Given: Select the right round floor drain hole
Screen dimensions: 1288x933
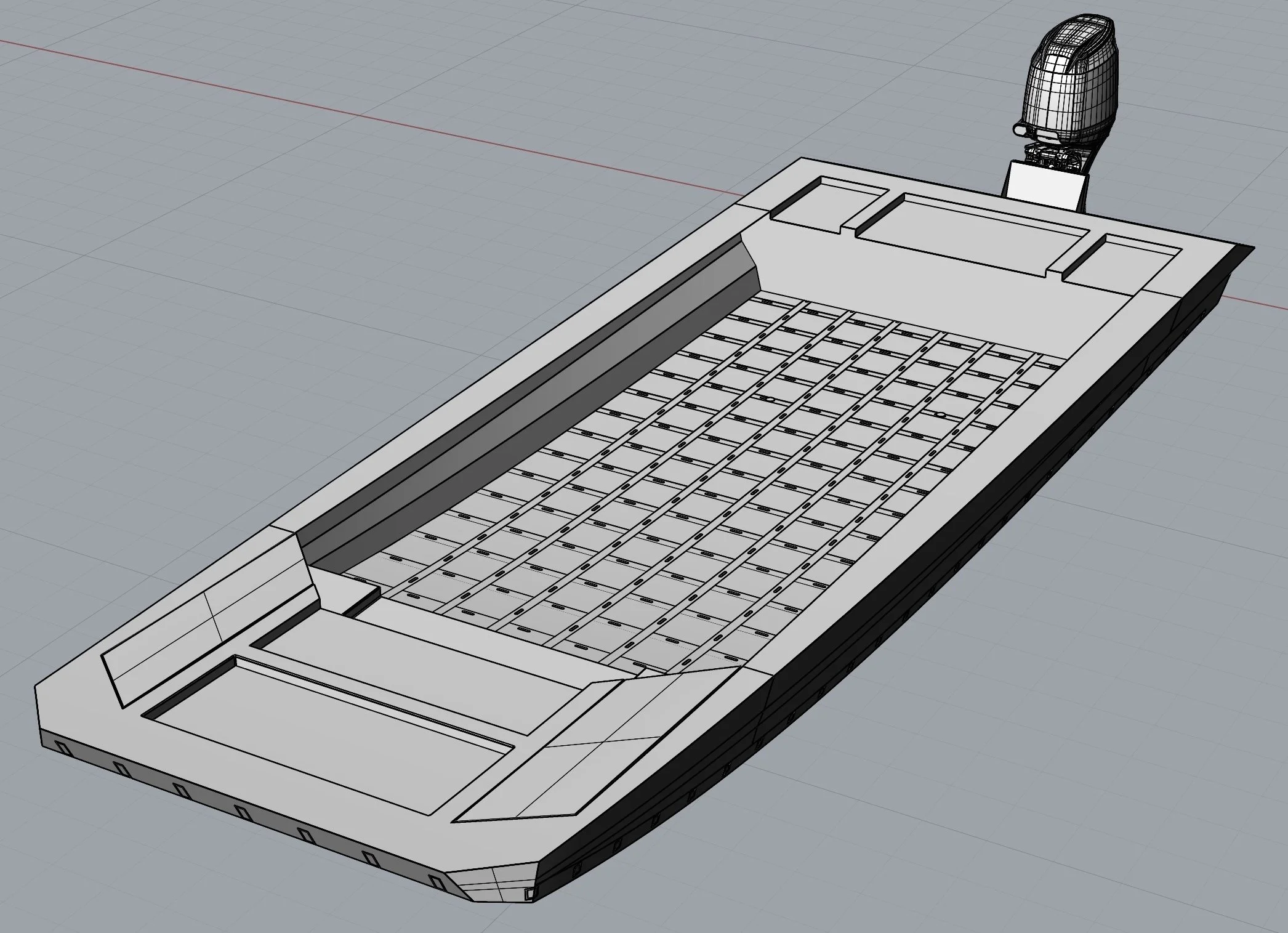Looking at the screenshot, I should [x=940, y=415].
